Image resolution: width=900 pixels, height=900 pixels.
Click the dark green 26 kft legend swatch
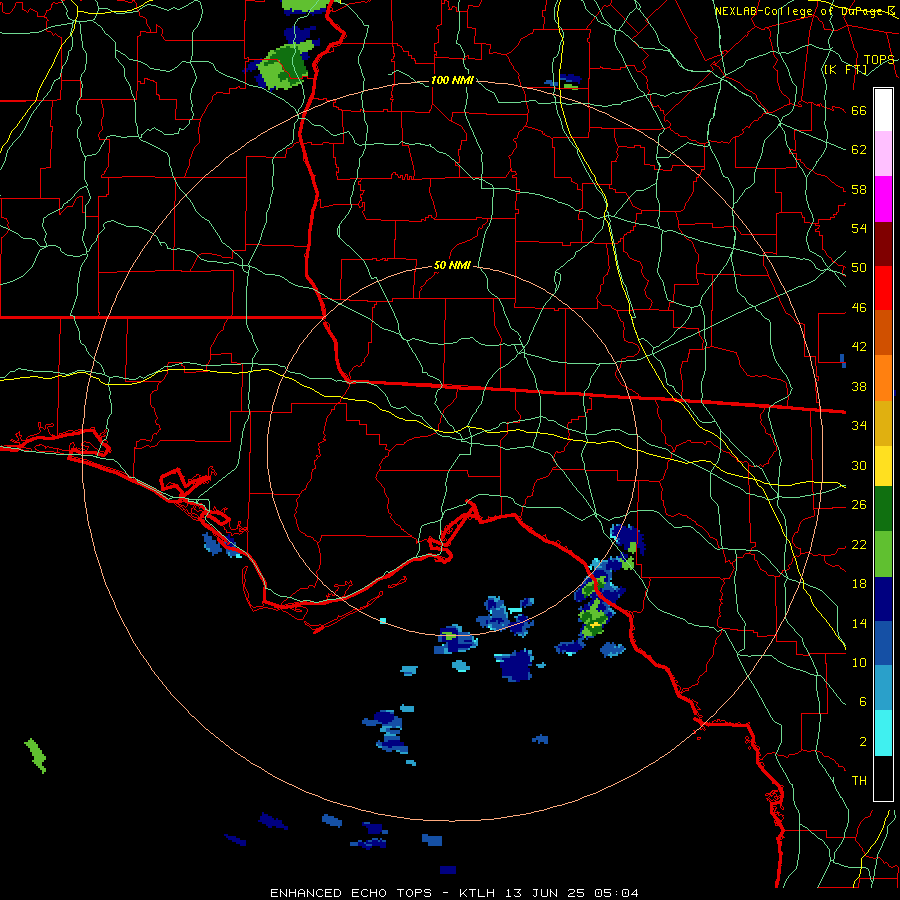pos(883,509)
